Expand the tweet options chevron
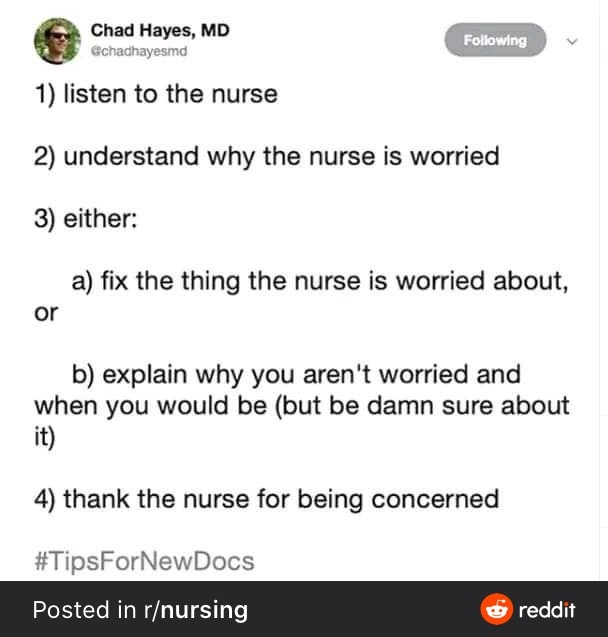Viewport: 608px width, 637px height. coord(572,41)
